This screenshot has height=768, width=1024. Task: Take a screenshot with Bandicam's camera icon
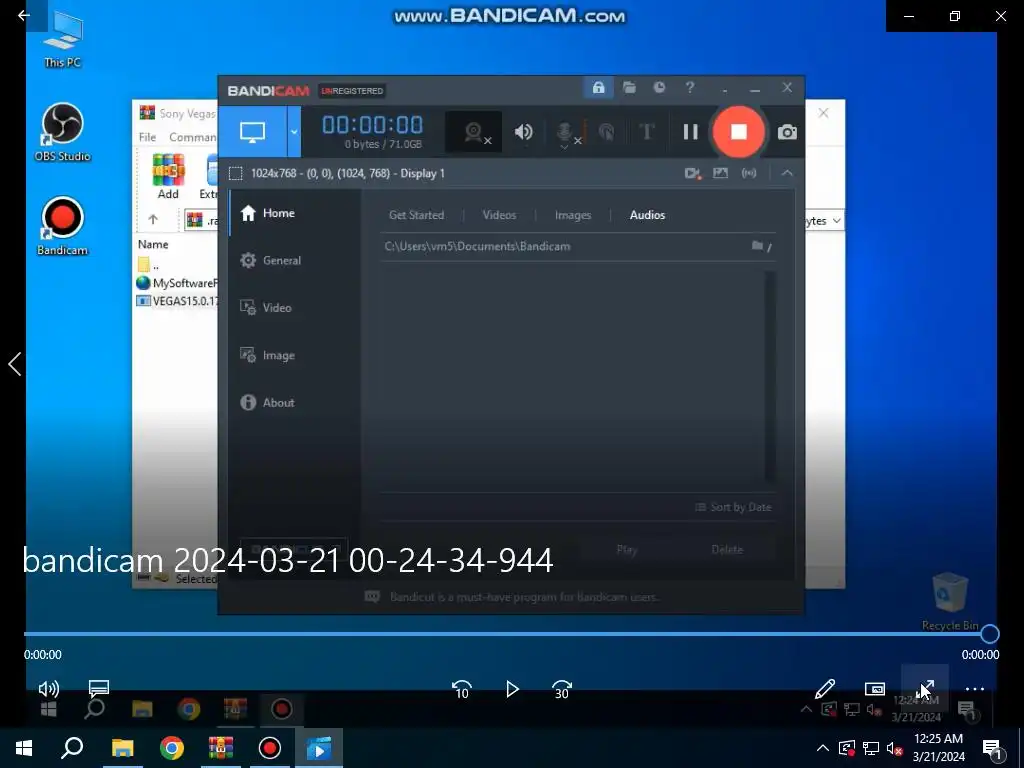click(x=787, y=132)
